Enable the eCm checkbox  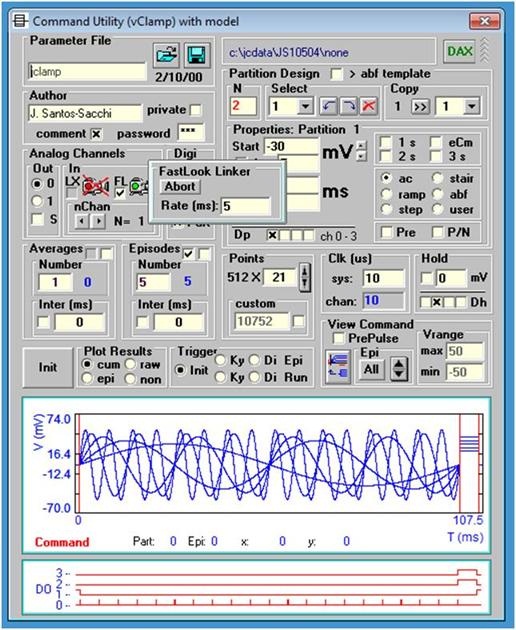tap(436, 142)
